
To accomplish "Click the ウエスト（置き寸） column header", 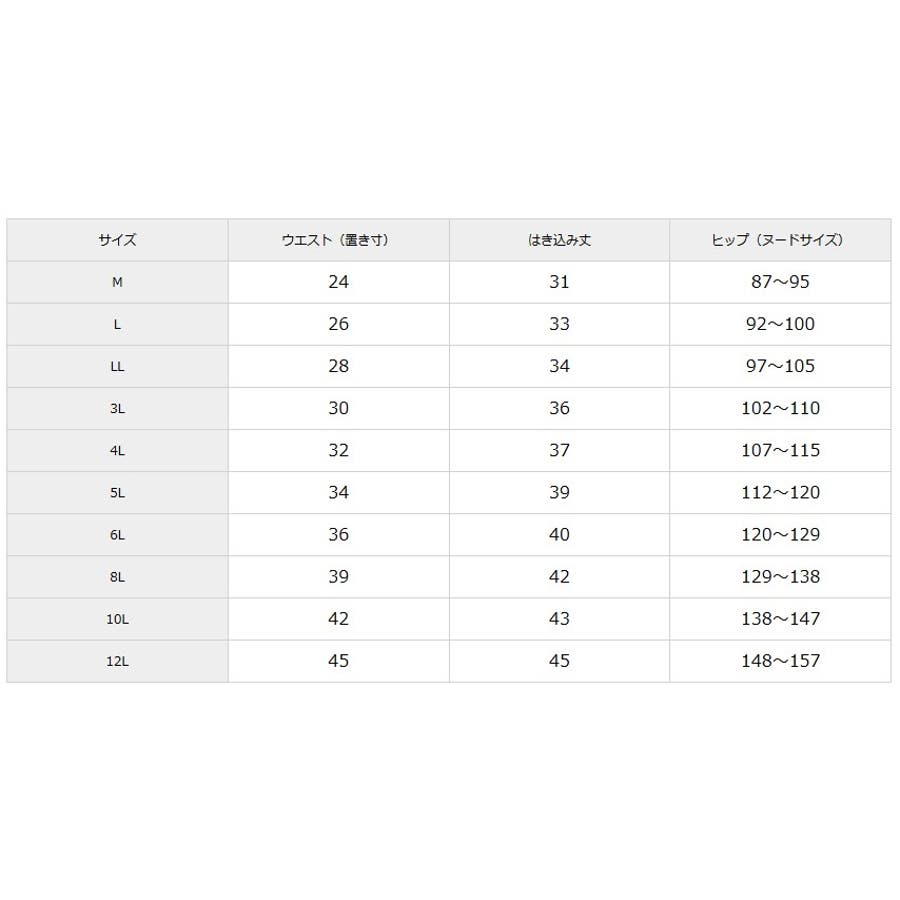I will (338, 240).
